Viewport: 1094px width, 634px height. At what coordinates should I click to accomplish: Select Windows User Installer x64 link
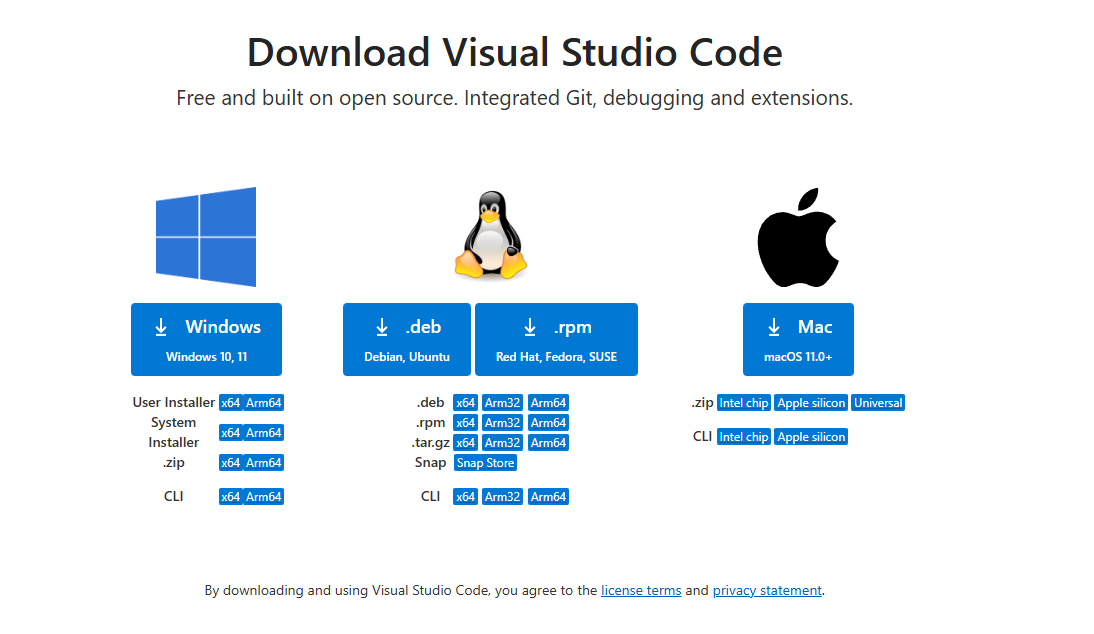tap(230, 403)
